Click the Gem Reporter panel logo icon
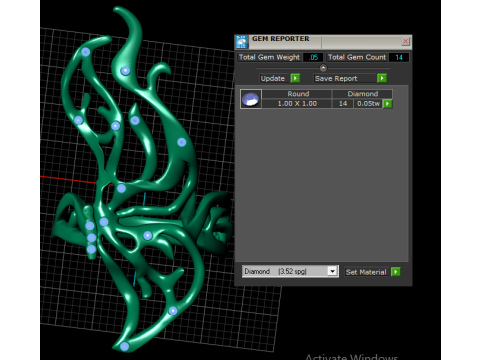 tap(241, 42)
